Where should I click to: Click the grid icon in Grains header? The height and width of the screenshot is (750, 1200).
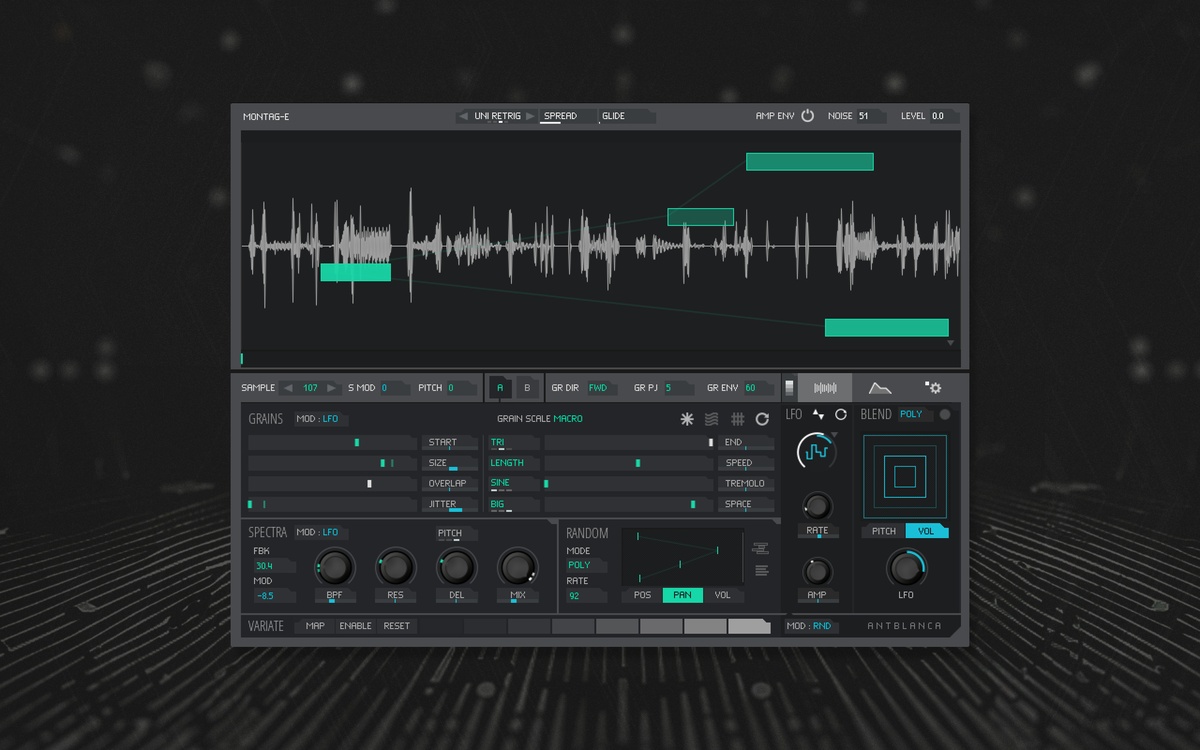737,419
